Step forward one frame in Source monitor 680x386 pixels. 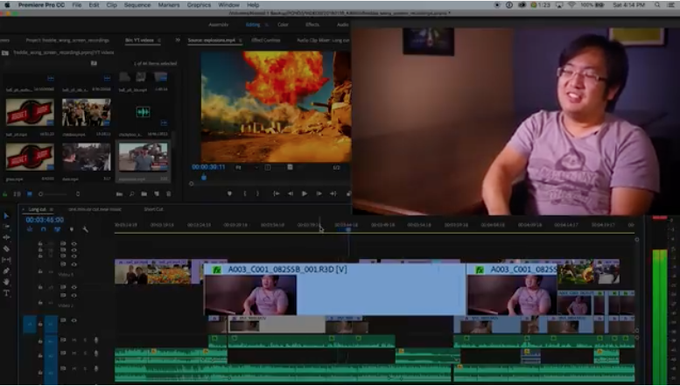point(319,193)
